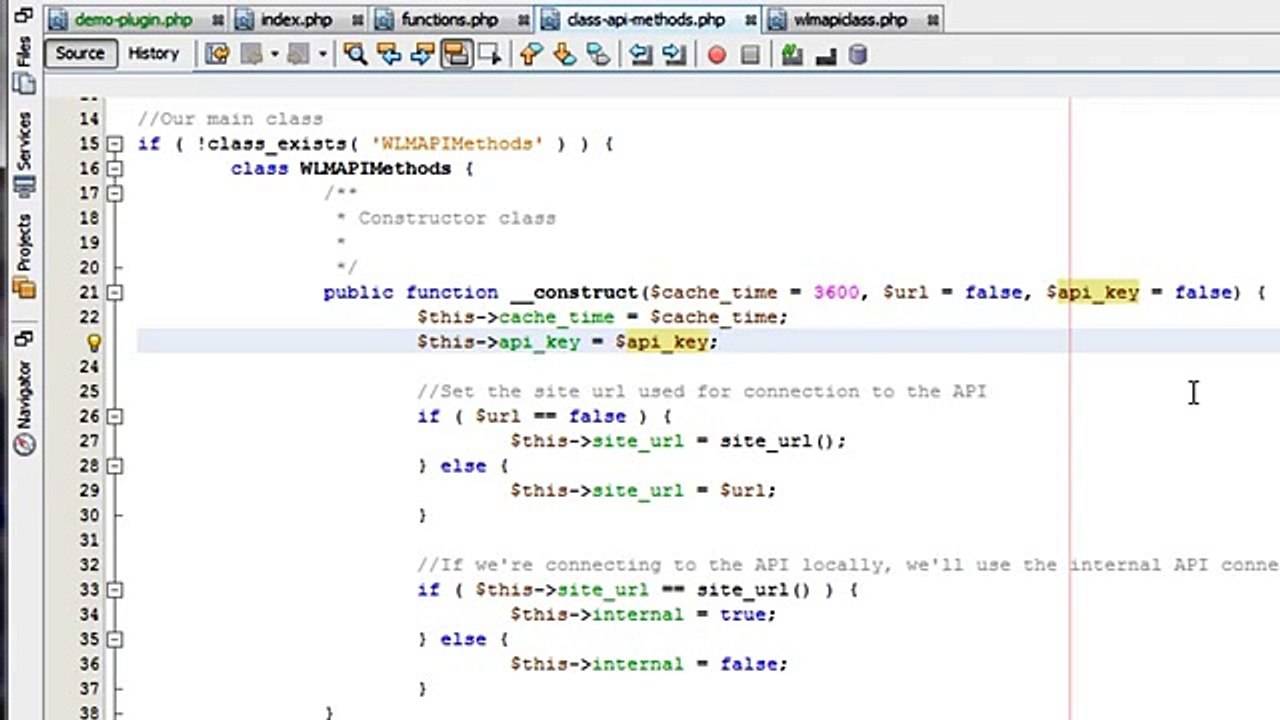Collapse if-block fold at line 26
The height and width of the screenshot is (720, 1280).
click(x=115, y=417)
